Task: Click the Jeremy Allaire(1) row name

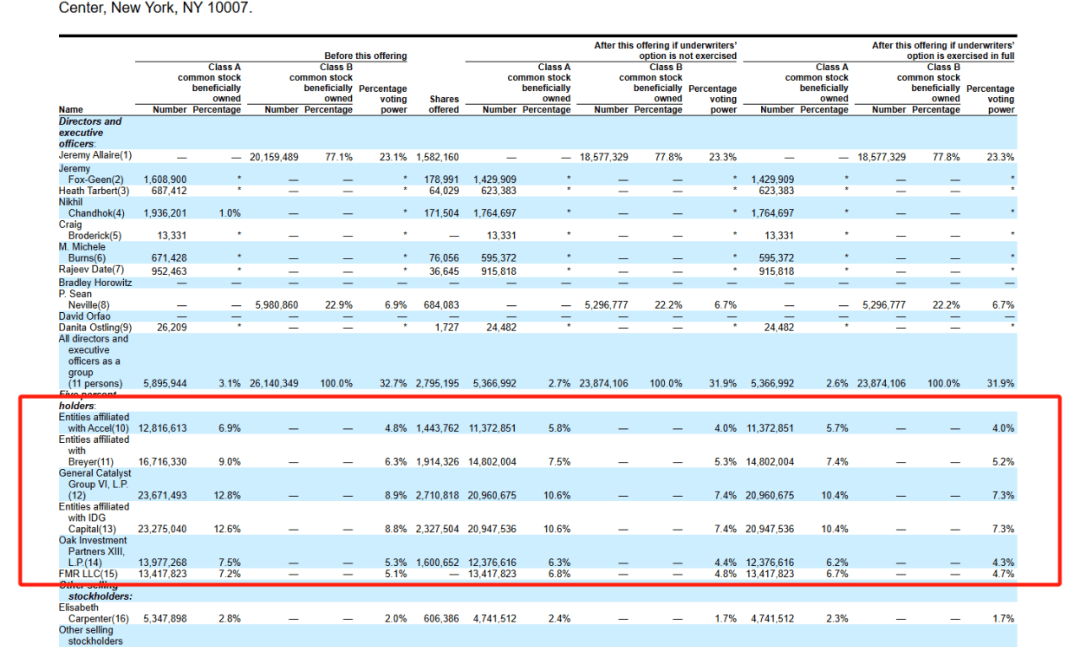Action: pos(96,157)
